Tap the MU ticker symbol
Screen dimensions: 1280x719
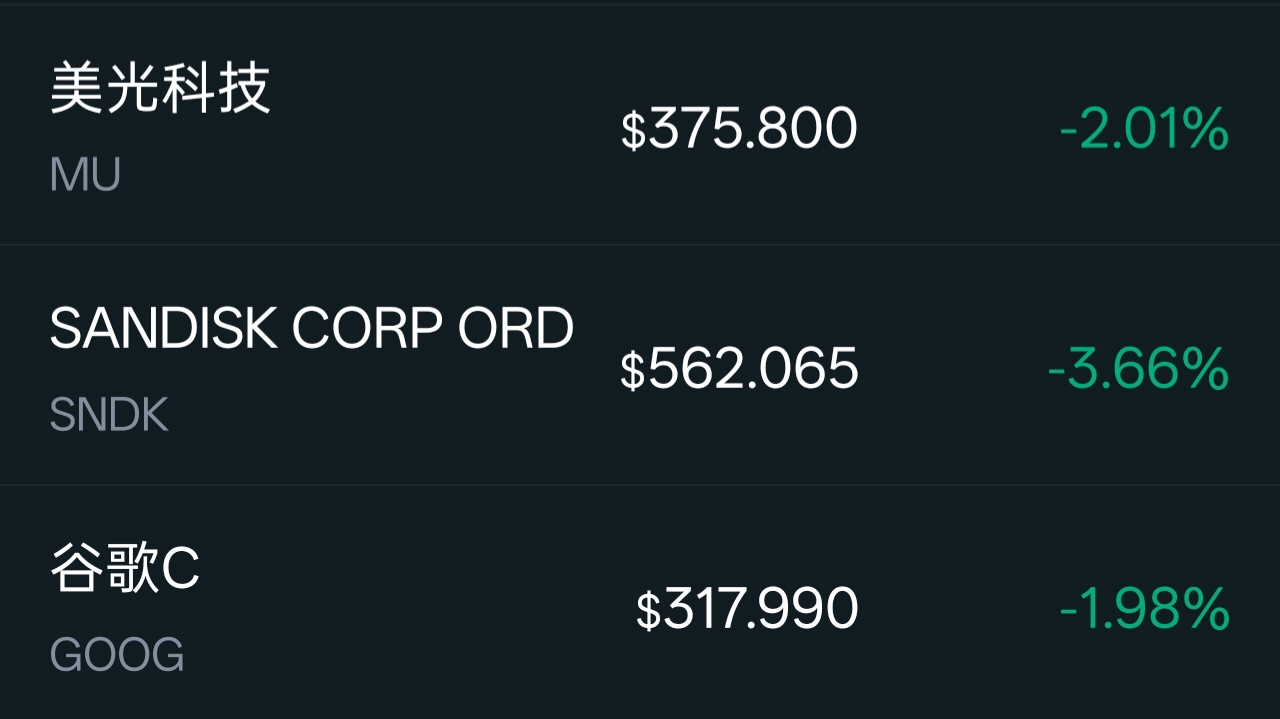pyautogui.click(x=85, y=175)
